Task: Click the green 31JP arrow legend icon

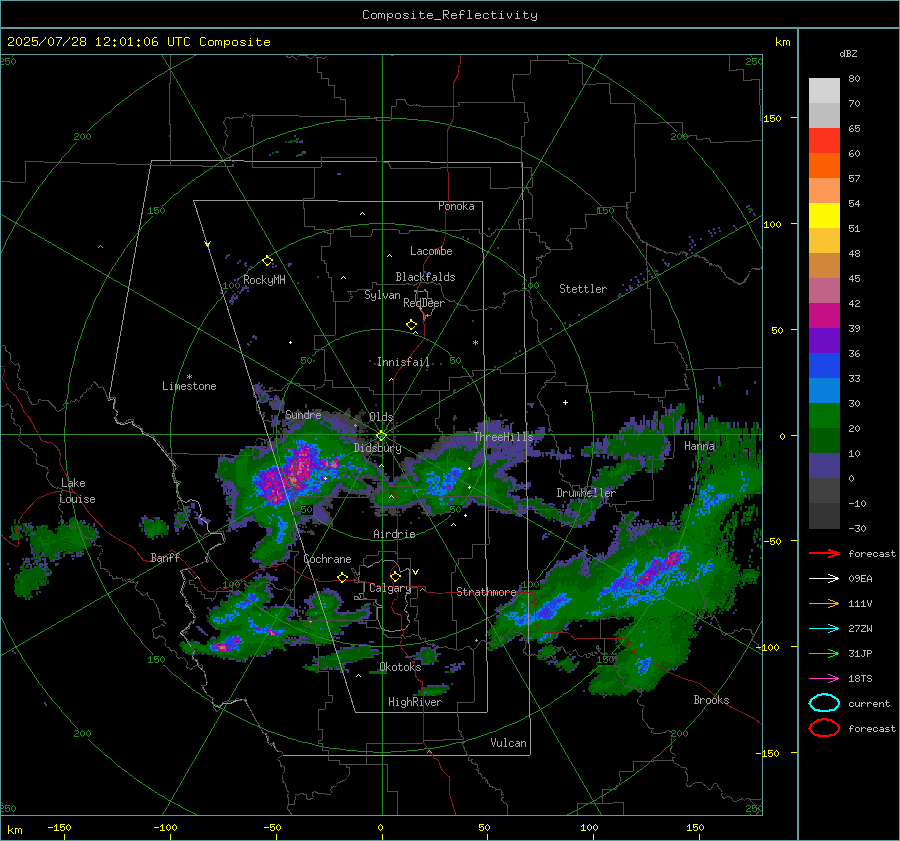Action: pyautogui.click(x=824, y=653)
